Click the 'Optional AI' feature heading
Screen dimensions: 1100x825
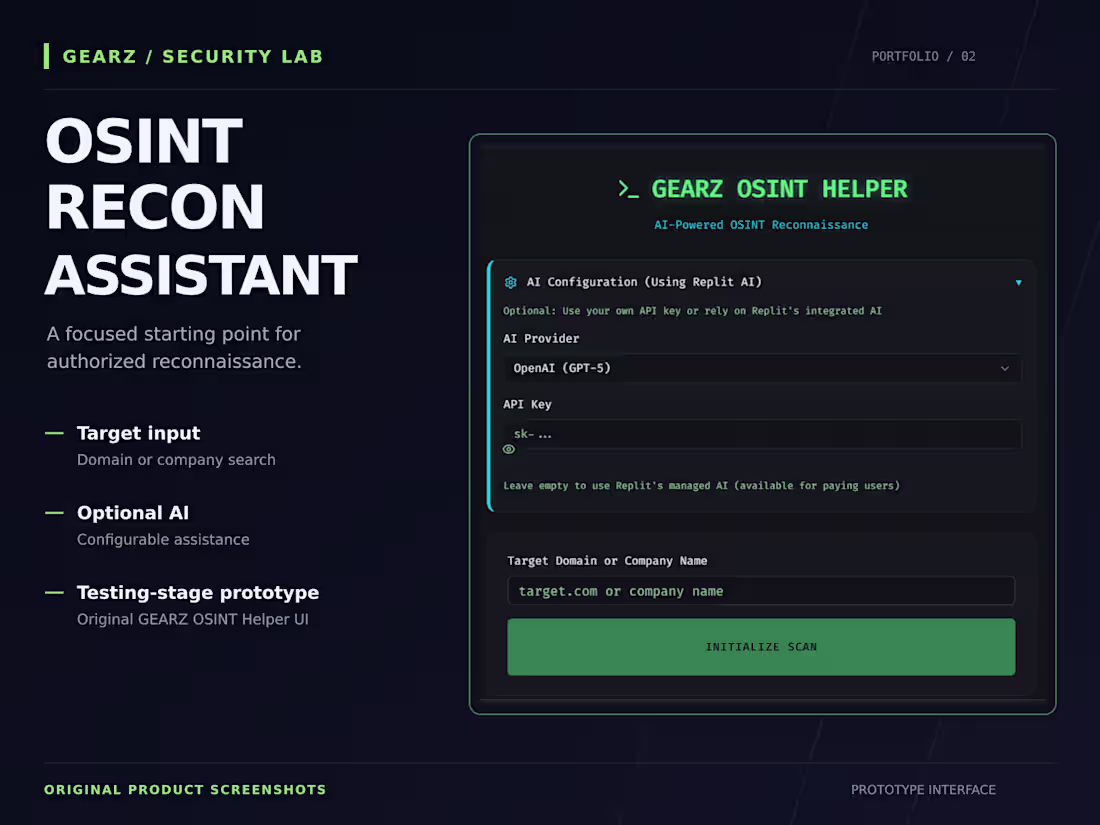pyautogui.click(x=133, y=513)
